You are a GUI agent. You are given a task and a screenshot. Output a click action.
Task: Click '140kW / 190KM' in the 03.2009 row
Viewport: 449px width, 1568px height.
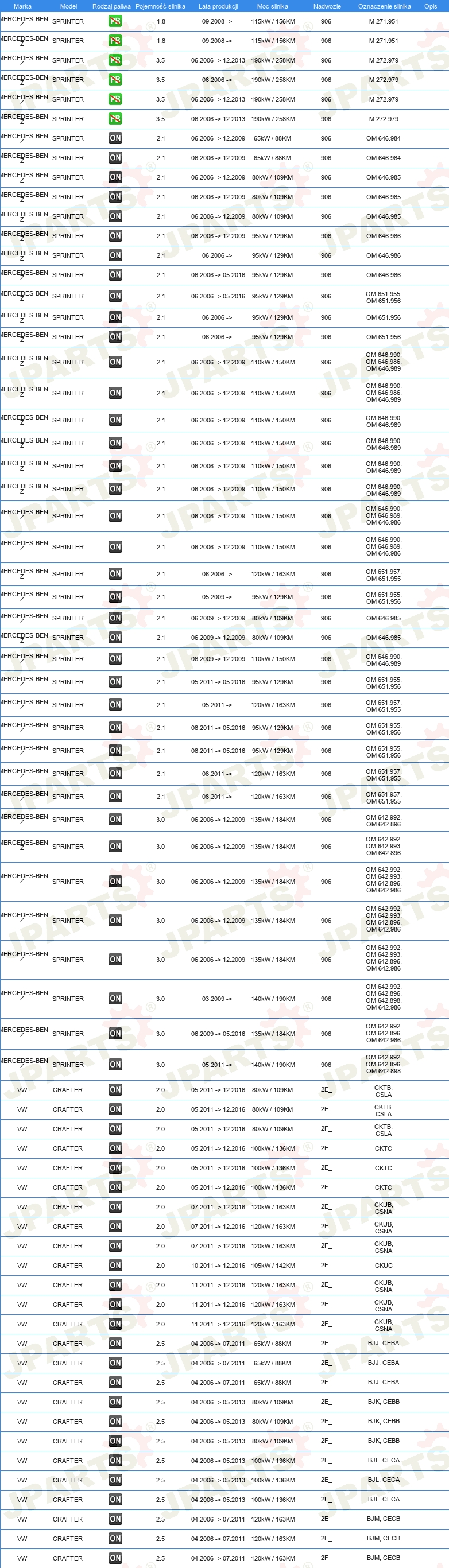(273, 999)
